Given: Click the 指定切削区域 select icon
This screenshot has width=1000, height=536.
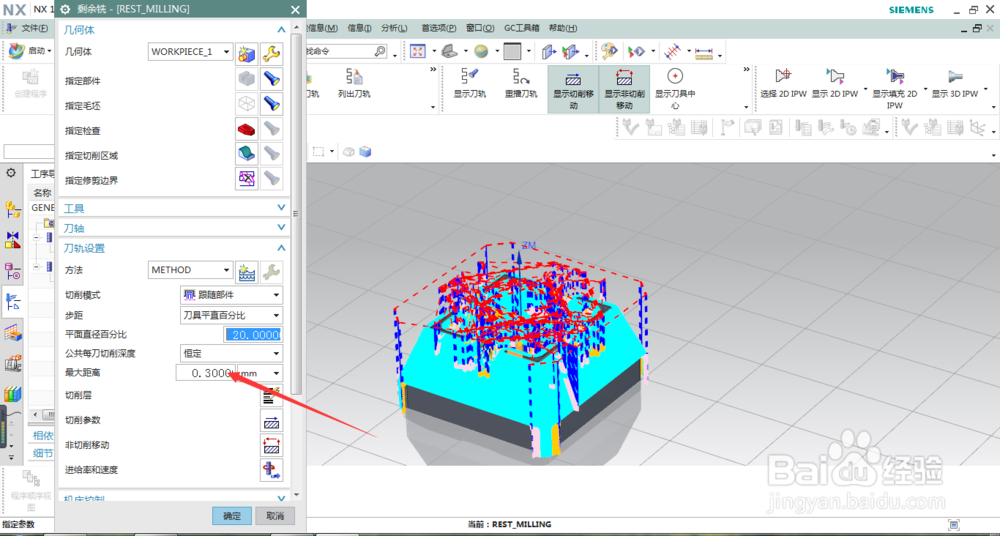Looking at the screenshot, I should click(247, 154).
